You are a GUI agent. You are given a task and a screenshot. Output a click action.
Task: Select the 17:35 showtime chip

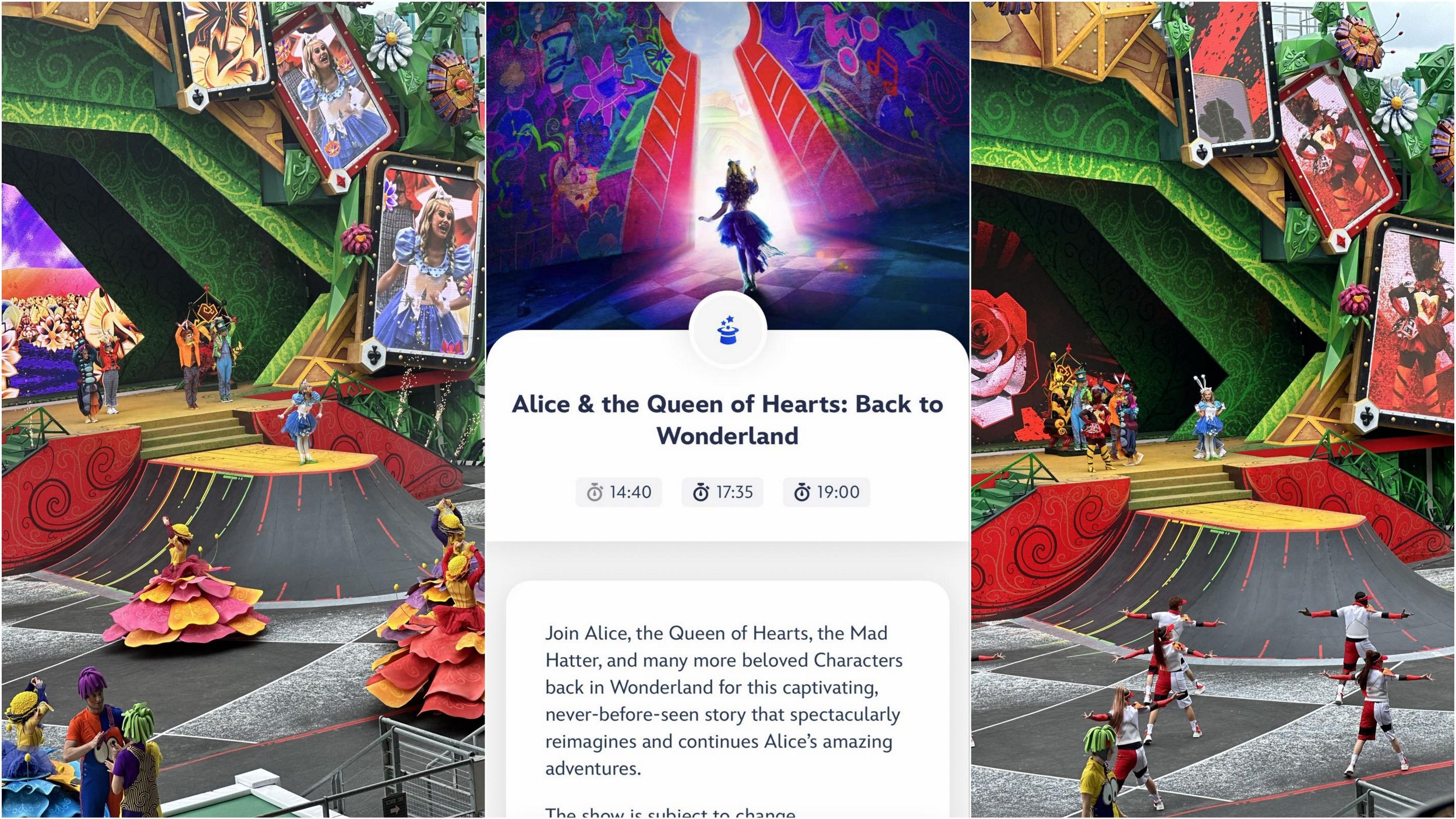click(722, 492)
